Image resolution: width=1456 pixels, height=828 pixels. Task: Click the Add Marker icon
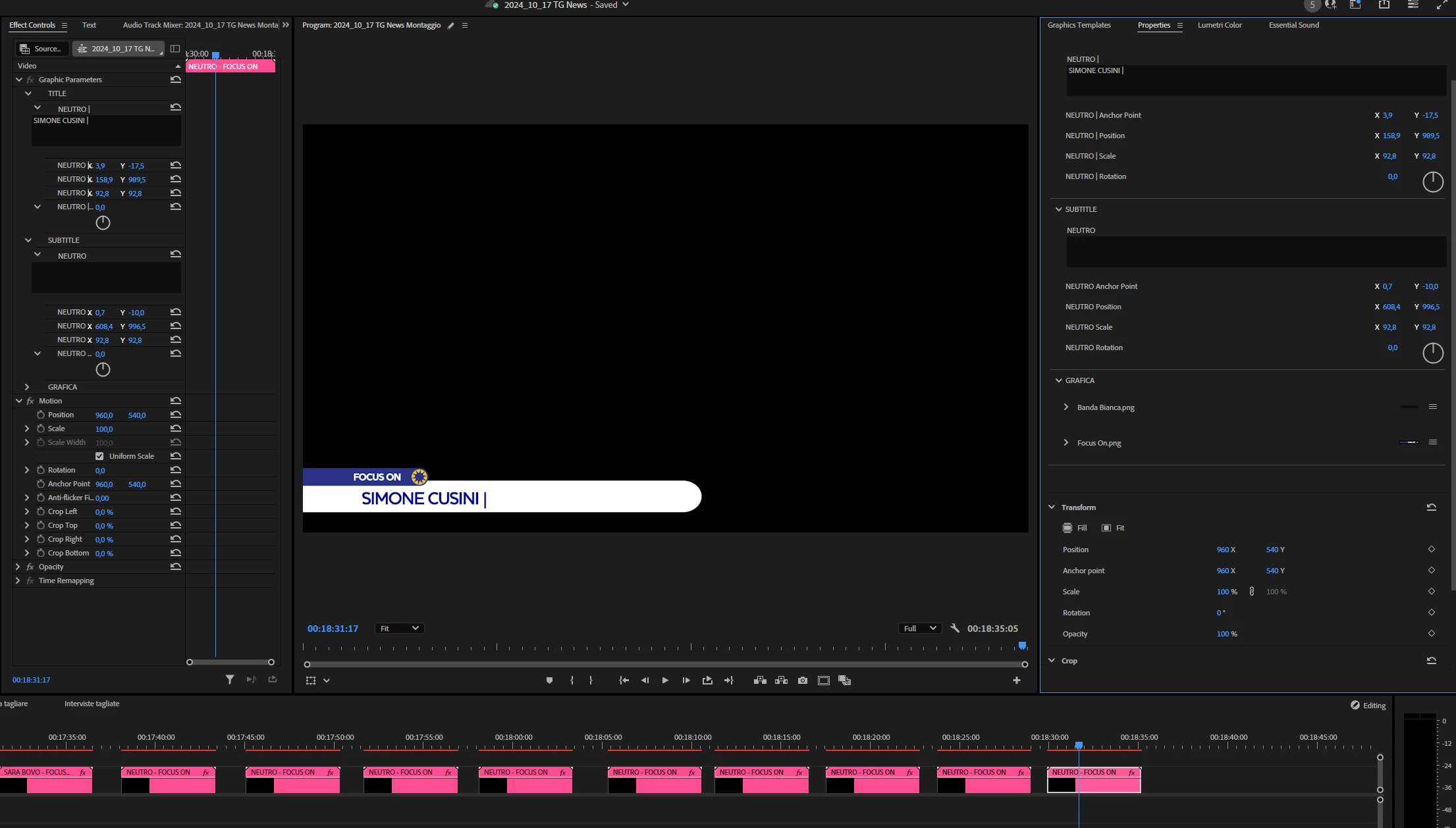click(x=549, y=681)
